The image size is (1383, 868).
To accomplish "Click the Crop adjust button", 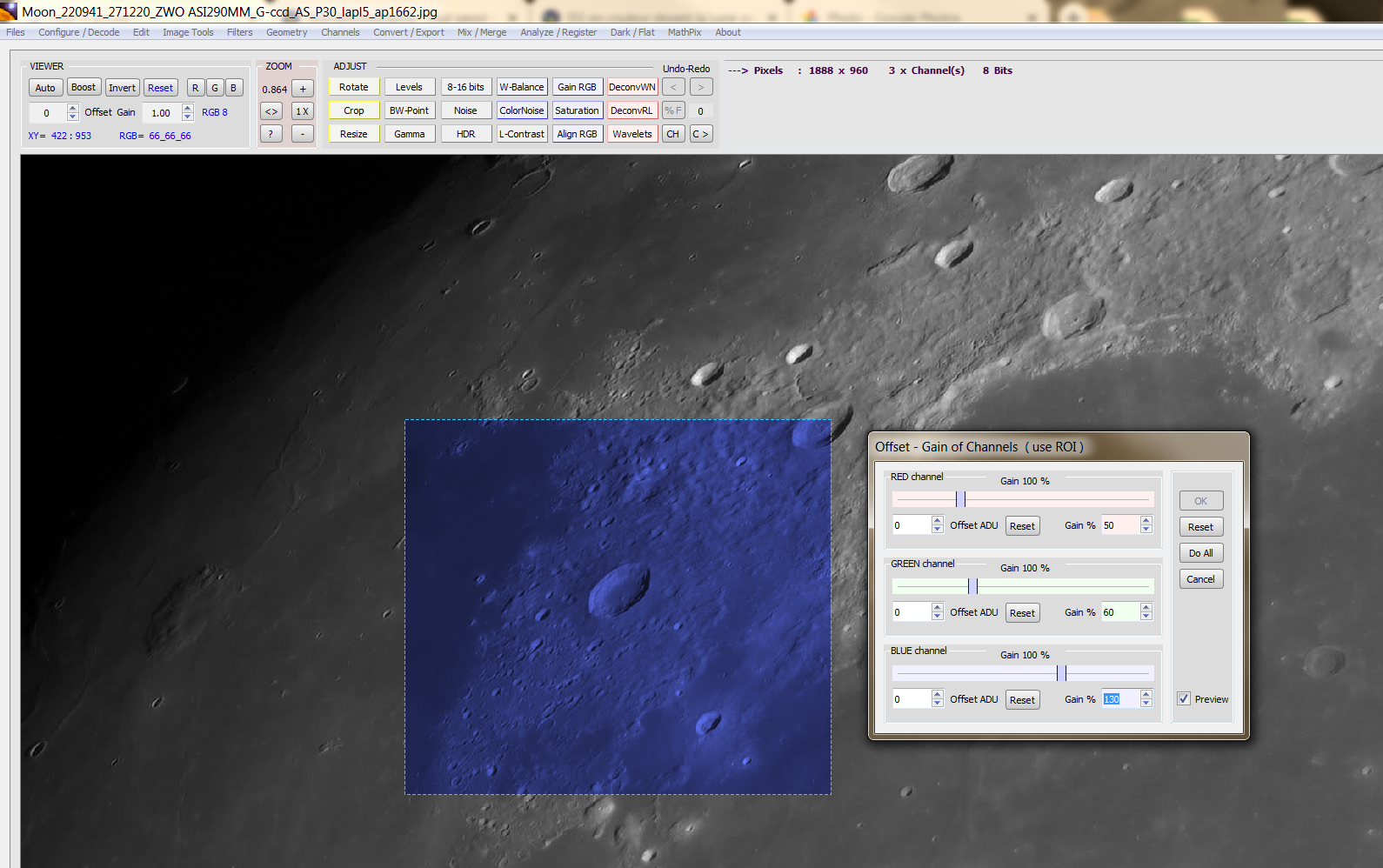I will tap(354, 110).
